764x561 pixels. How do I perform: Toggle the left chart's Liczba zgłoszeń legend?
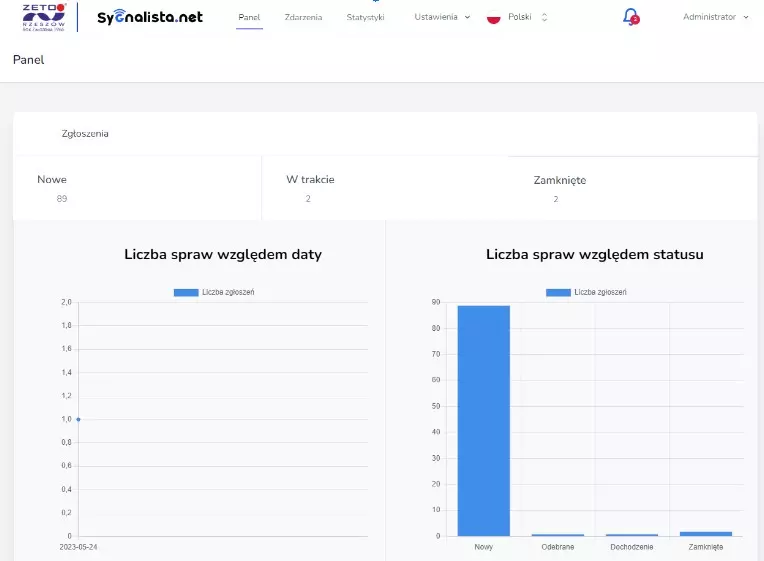213,292
